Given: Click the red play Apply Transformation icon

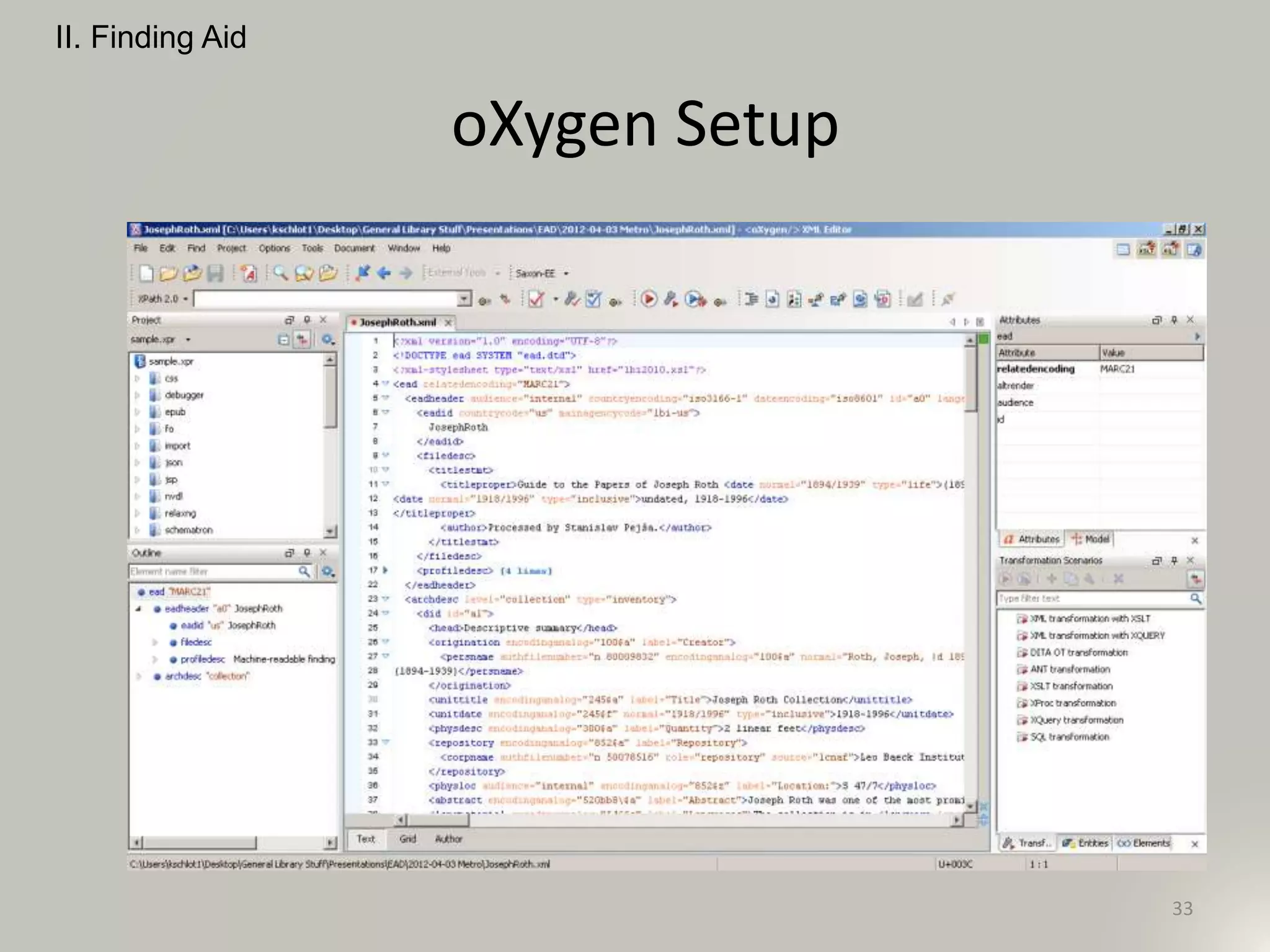Looking at the screenshot, I should click(649, 299).
